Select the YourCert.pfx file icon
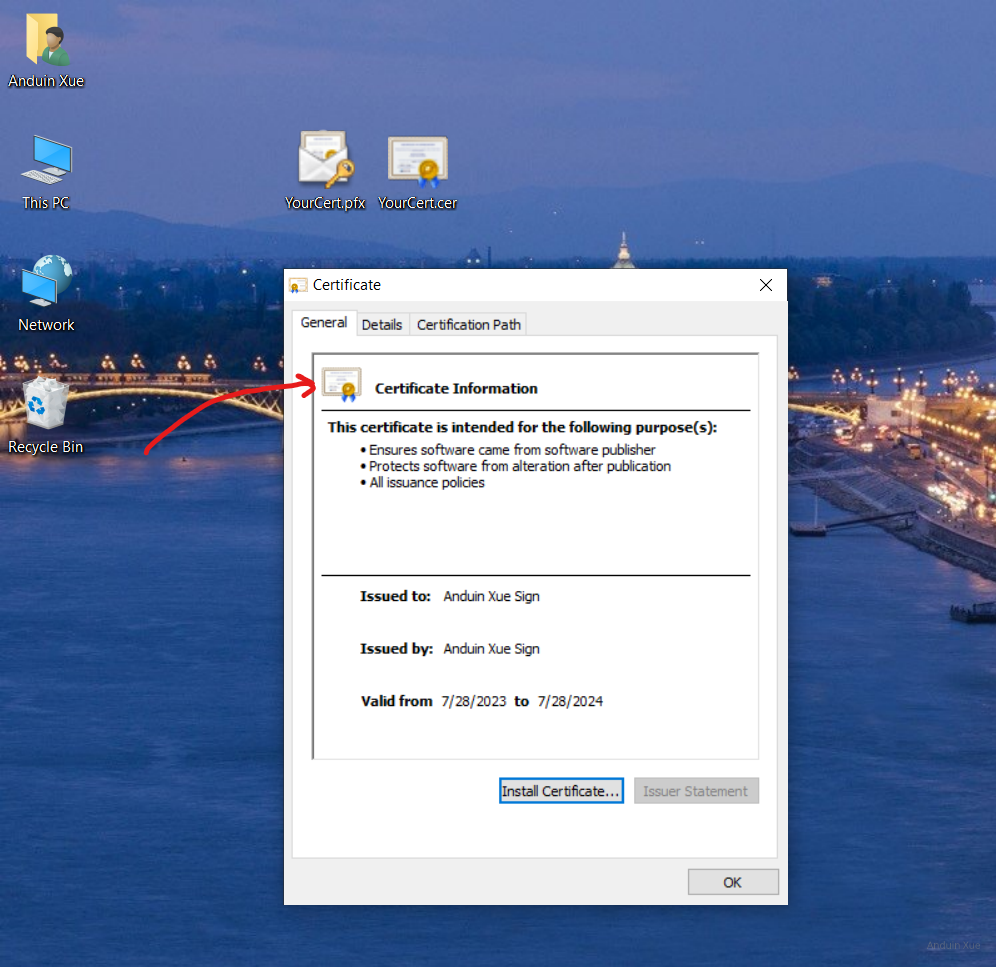The width and height of the screenshot is (996, 967). pyautogui.click(x=325, y=160)
